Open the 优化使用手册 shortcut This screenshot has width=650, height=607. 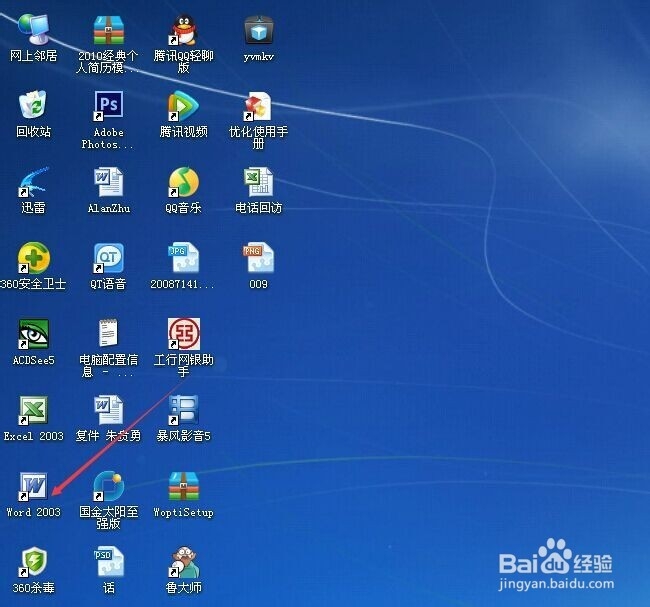[x=258, y=106]
